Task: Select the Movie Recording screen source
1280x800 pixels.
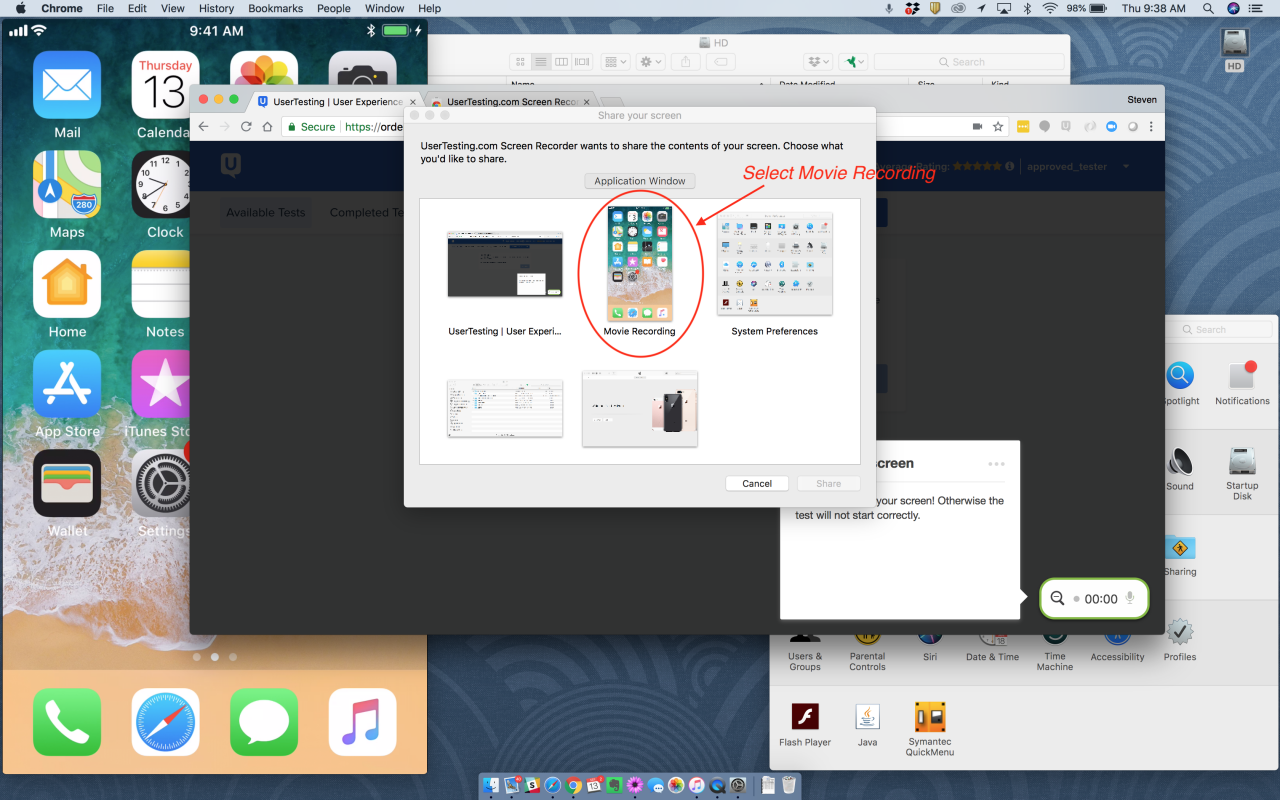Action: pos(639,265)
